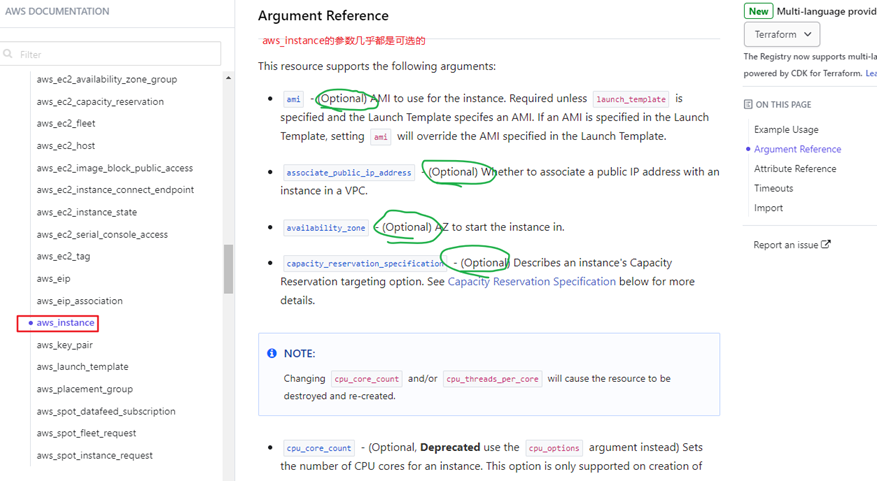Click the On This Page list icon
This screenshot has height=481, width=877.
[x=748, y=104]
